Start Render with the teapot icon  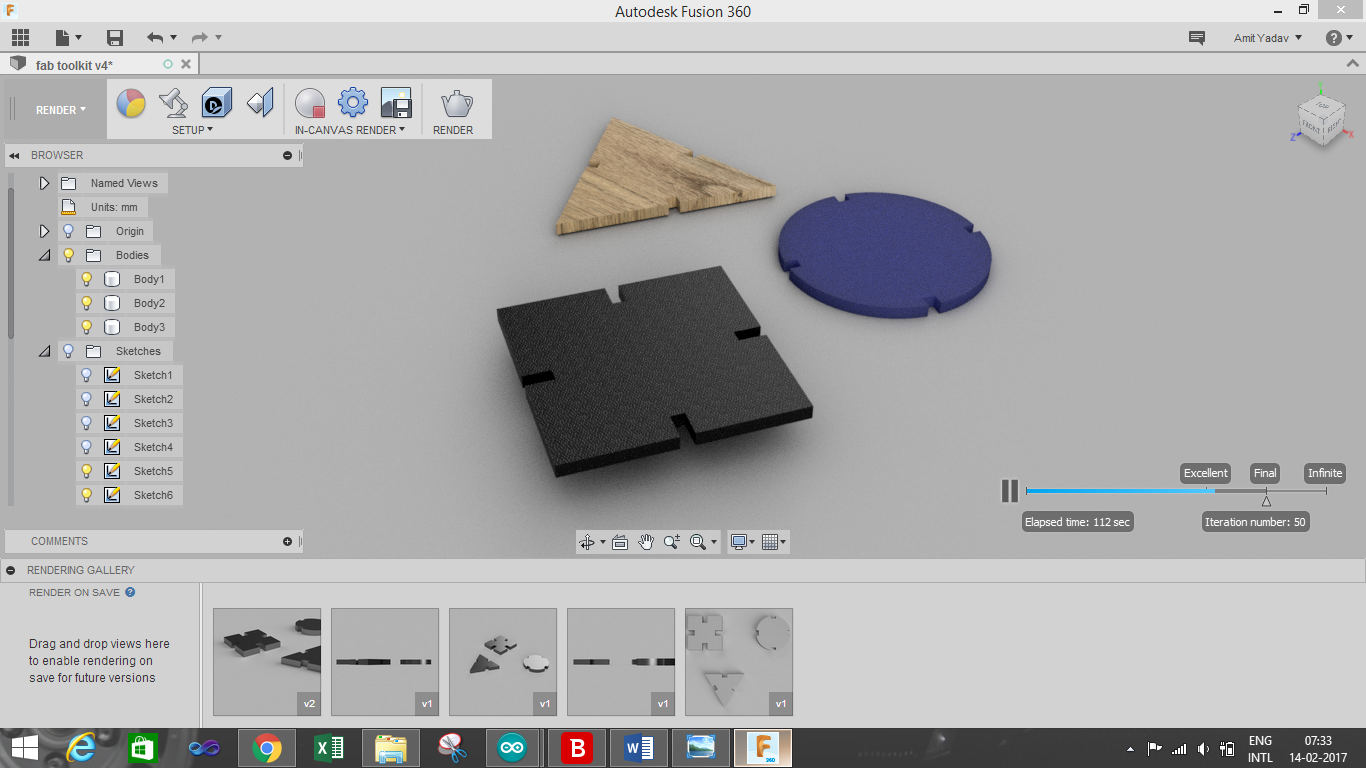[x=456, y=102]
